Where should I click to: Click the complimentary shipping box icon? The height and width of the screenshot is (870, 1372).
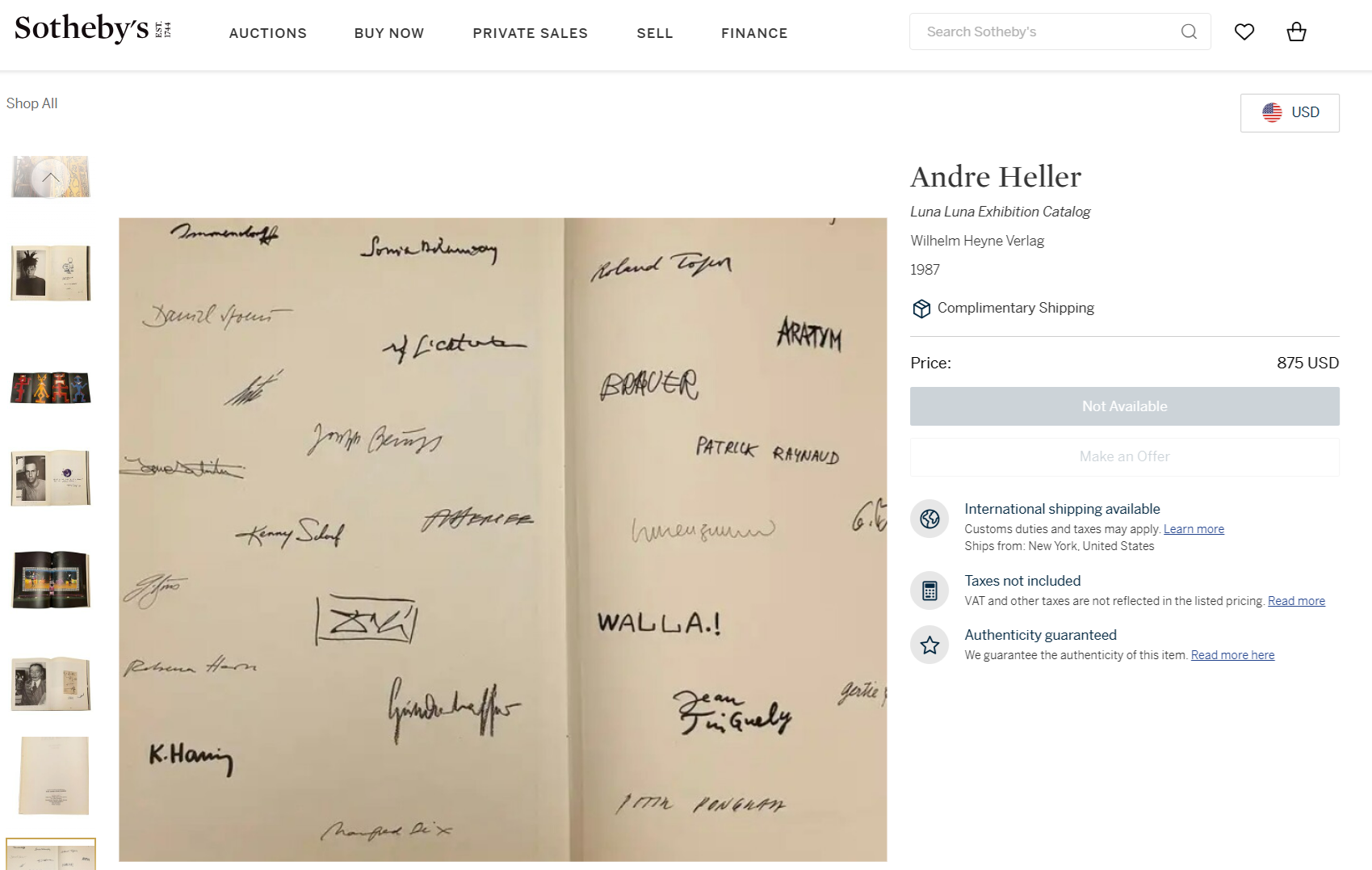tap(921, 309)
